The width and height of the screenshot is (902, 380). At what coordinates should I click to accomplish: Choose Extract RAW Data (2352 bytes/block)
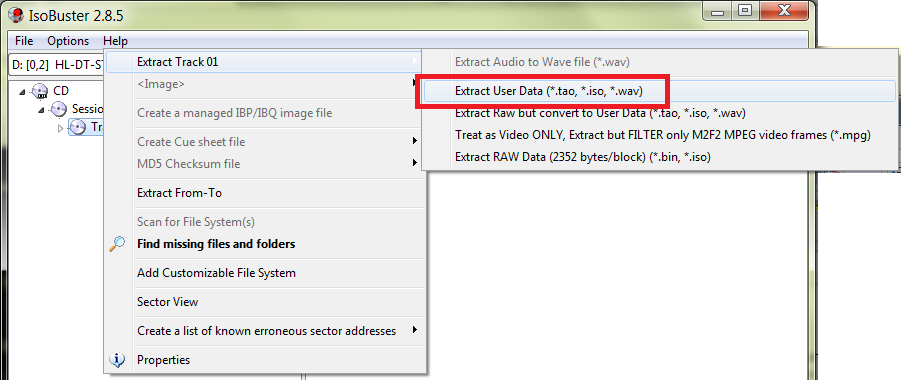click(659, 157)
